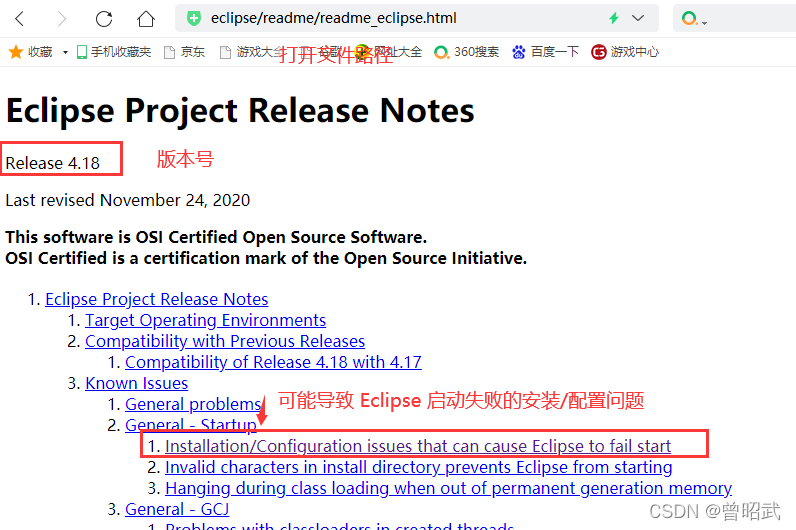This screenshot has width=796, height=530.
Task: Click the Baidu paw icon in bookmarks
Action: click(518, 52)
